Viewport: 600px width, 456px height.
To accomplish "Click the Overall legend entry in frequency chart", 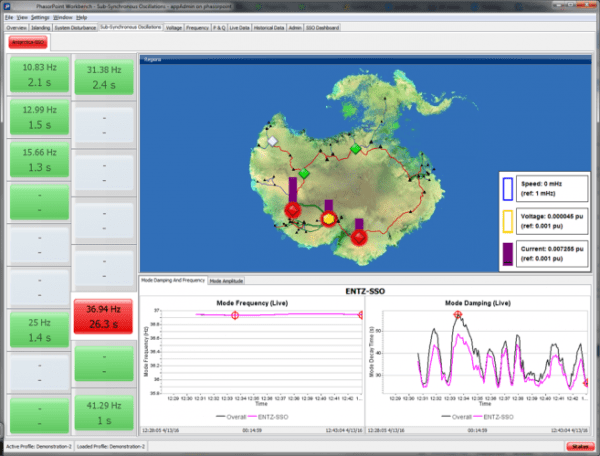I will coord(231,417).
